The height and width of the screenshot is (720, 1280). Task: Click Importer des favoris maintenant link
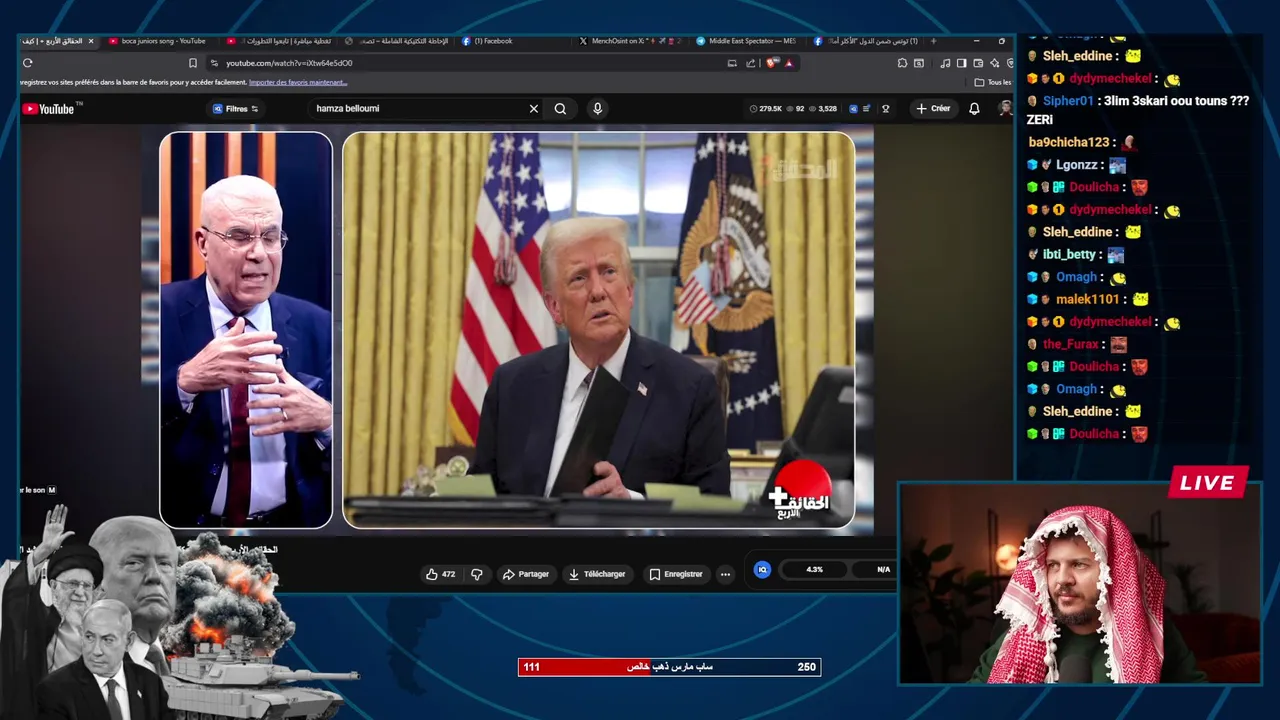click(298, 82)
